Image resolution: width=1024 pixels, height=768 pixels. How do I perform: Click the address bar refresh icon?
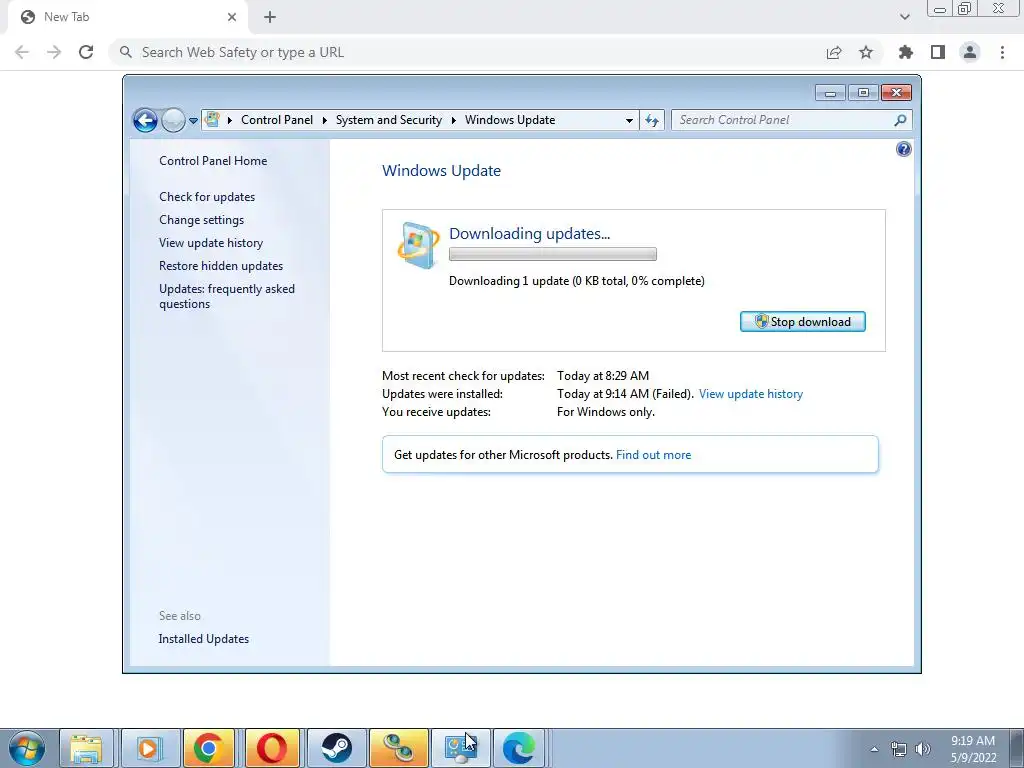[652, 120]
